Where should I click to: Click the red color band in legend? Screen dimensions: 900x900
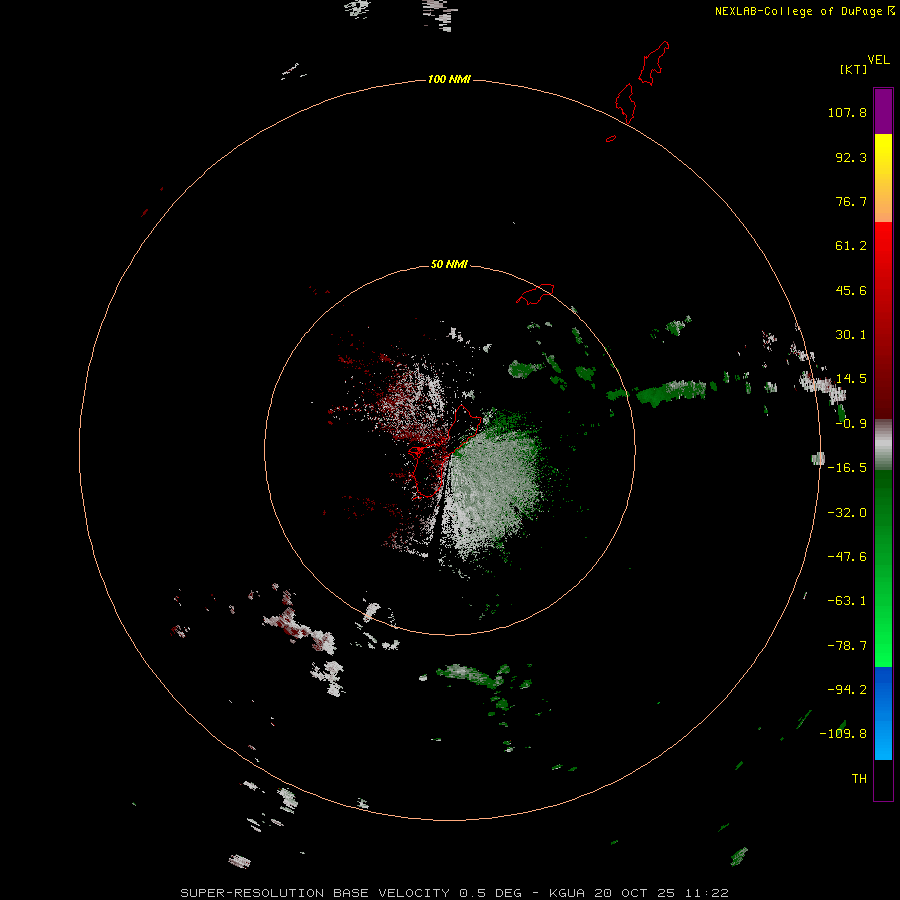click(x=883, y=320)
